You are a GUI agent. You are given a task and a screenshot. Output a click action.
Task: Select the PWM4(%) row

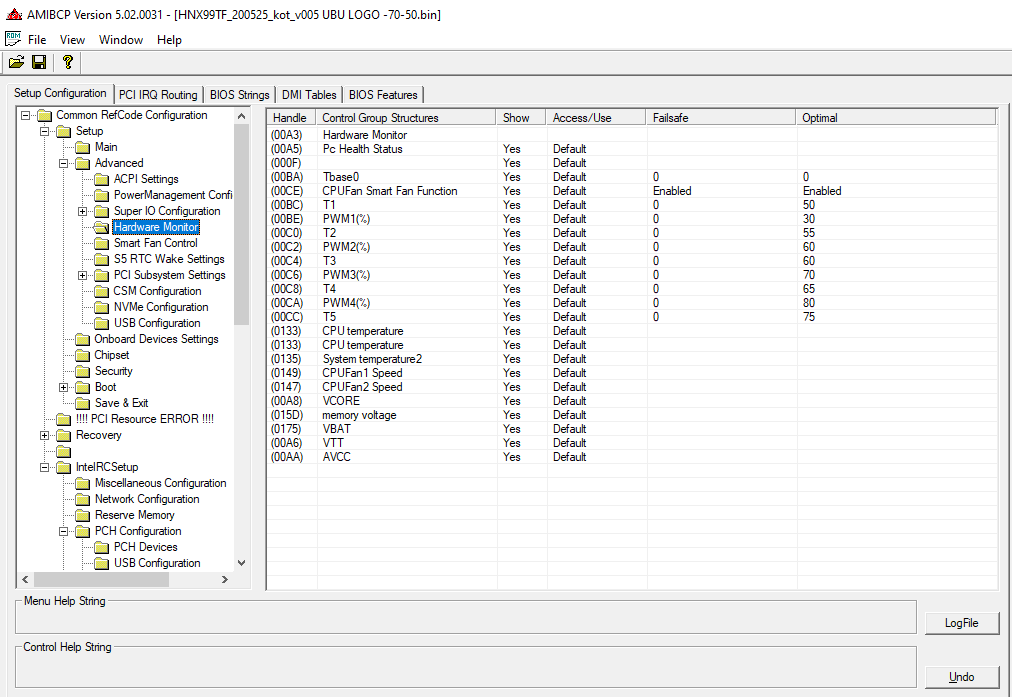click(x=631, y=303)
